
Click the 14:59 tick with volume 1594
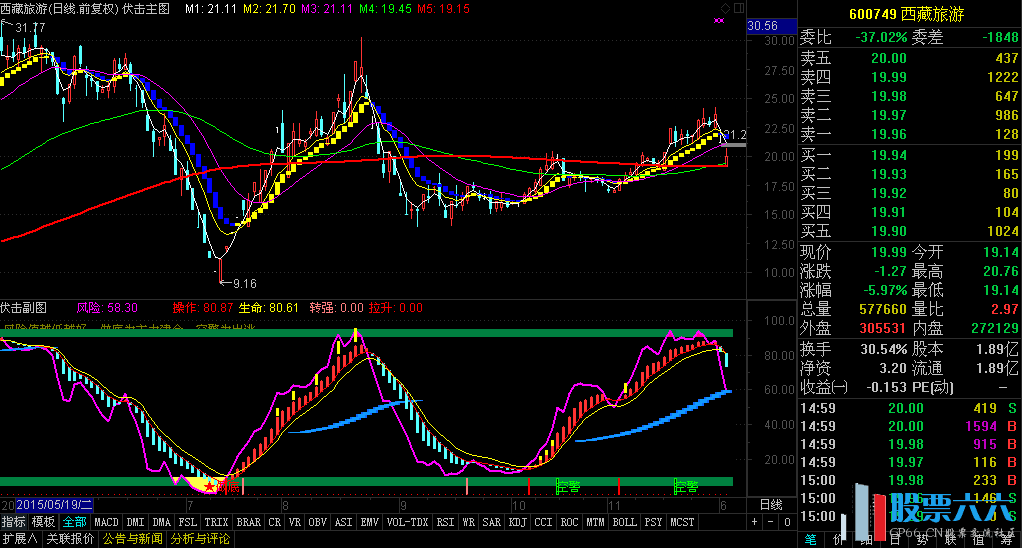pyautogui.click(x=909, y=426)
